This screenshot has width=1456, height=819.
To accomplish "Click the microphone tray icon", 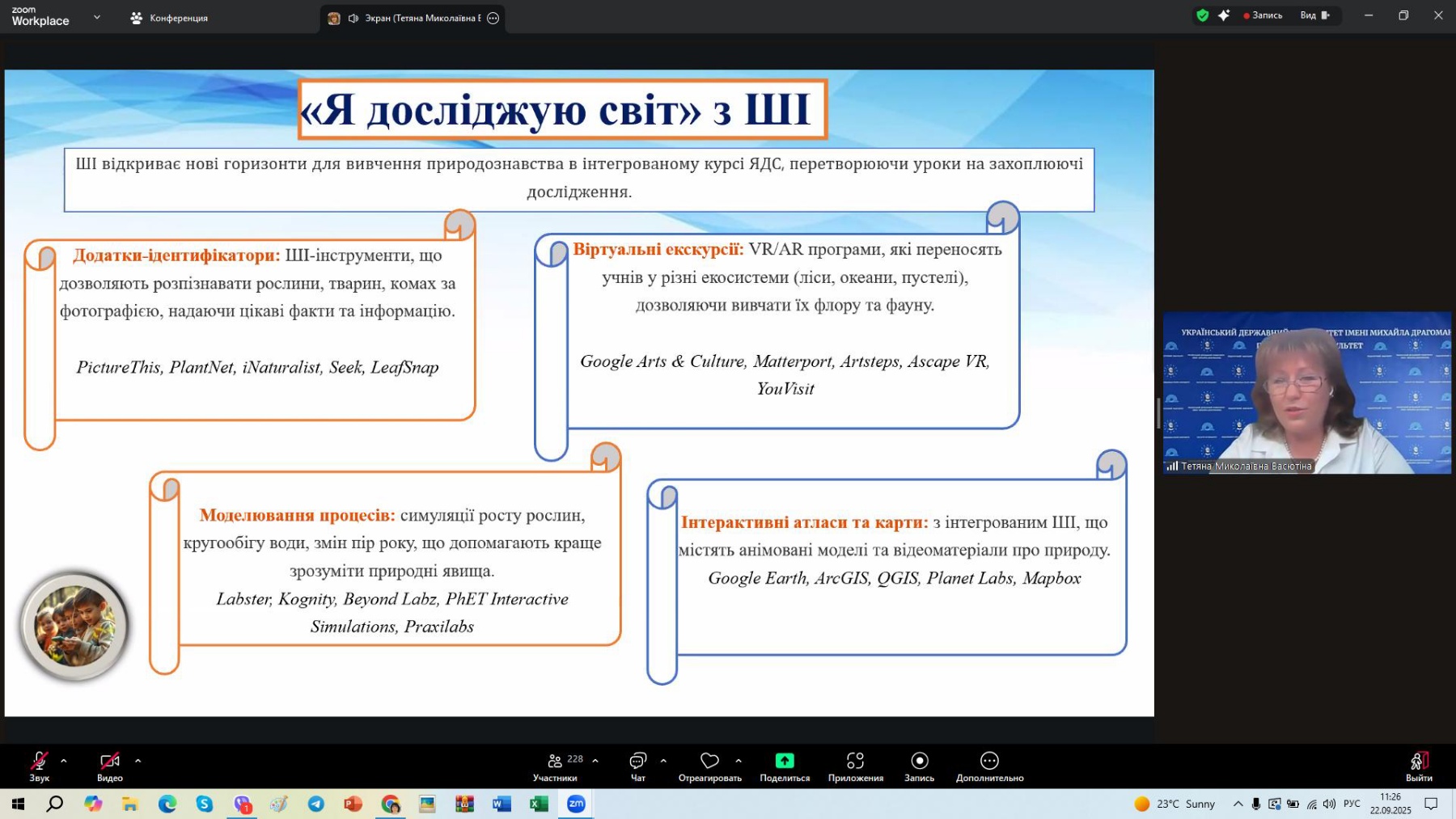I will coord(1256,804).
